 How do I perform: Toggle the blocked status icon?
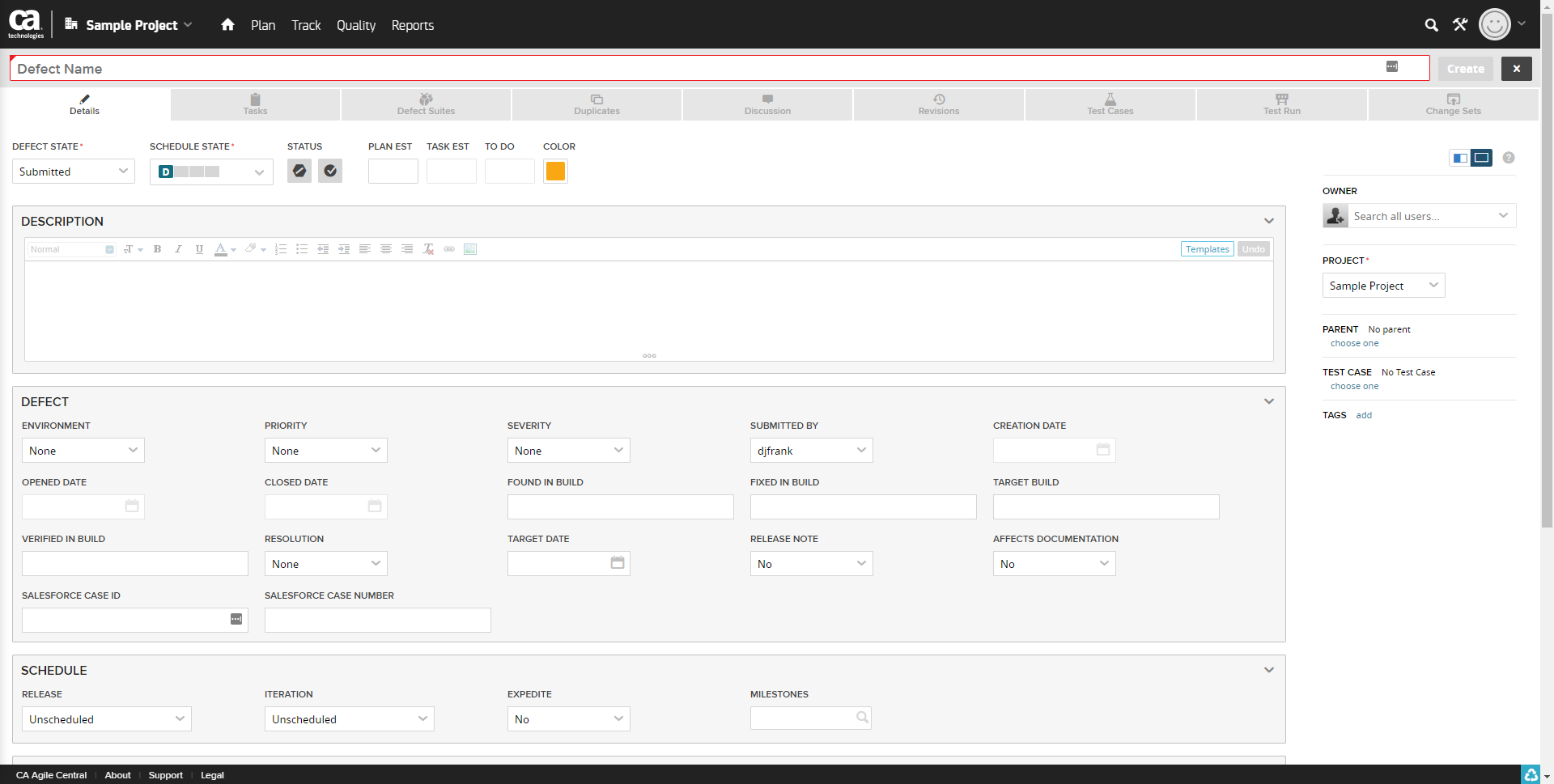coord(299,171)
